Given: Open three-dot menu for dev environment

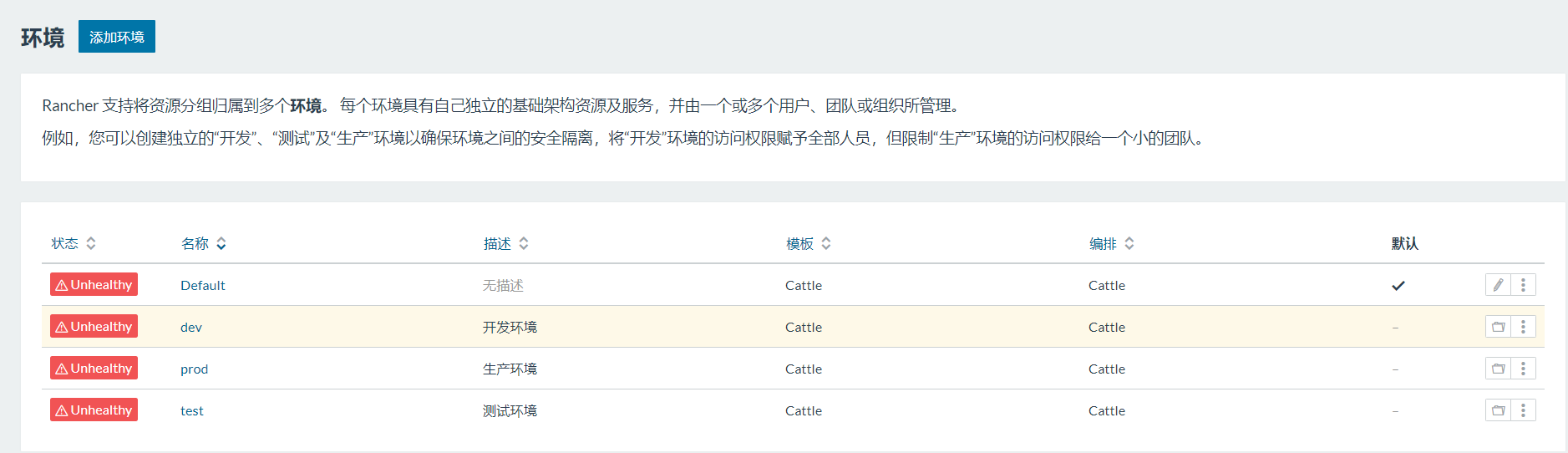Looking at the screenshot, I should [1523, 327].
